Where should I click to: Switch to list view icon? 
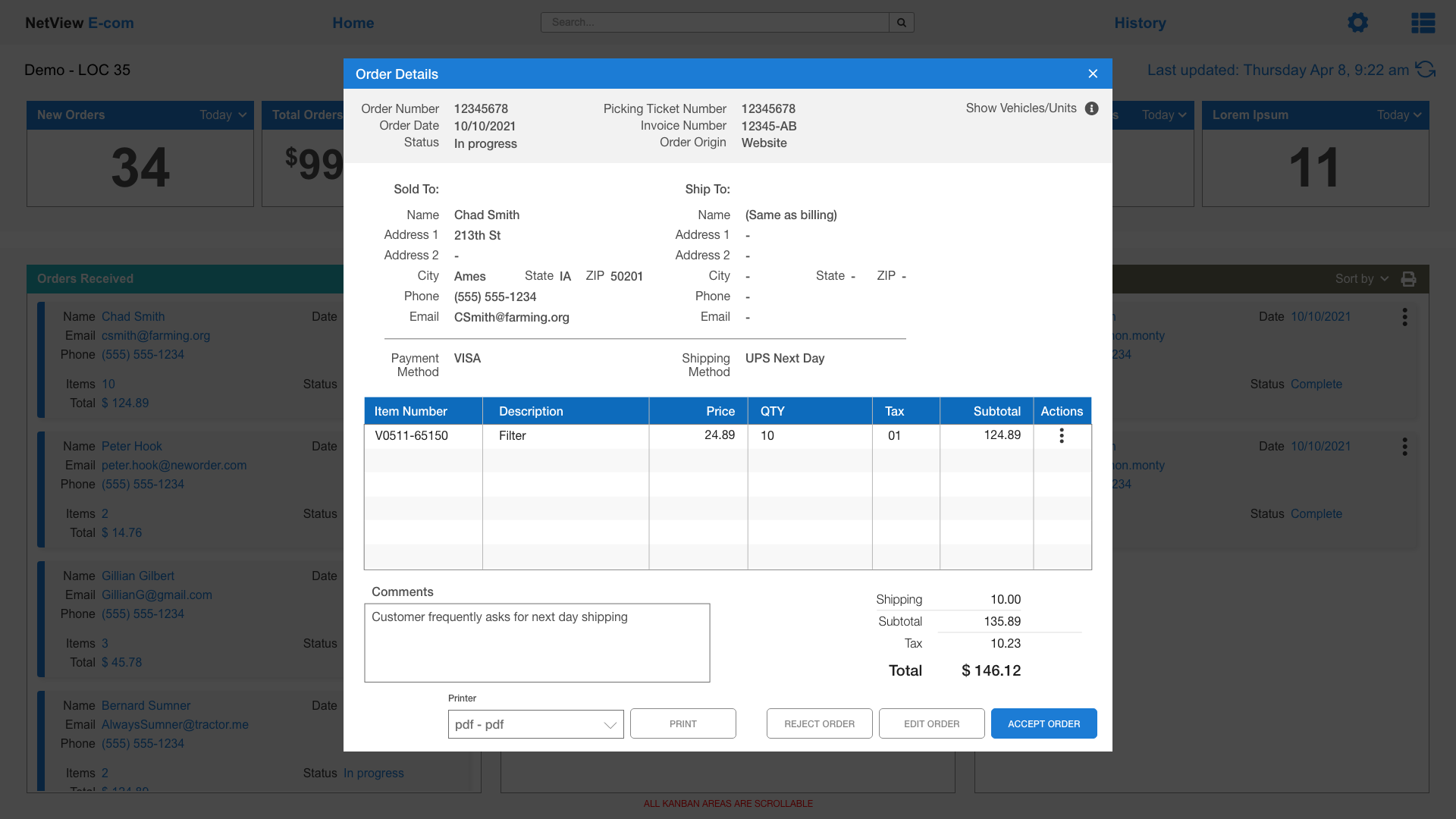click(1423, 23)
